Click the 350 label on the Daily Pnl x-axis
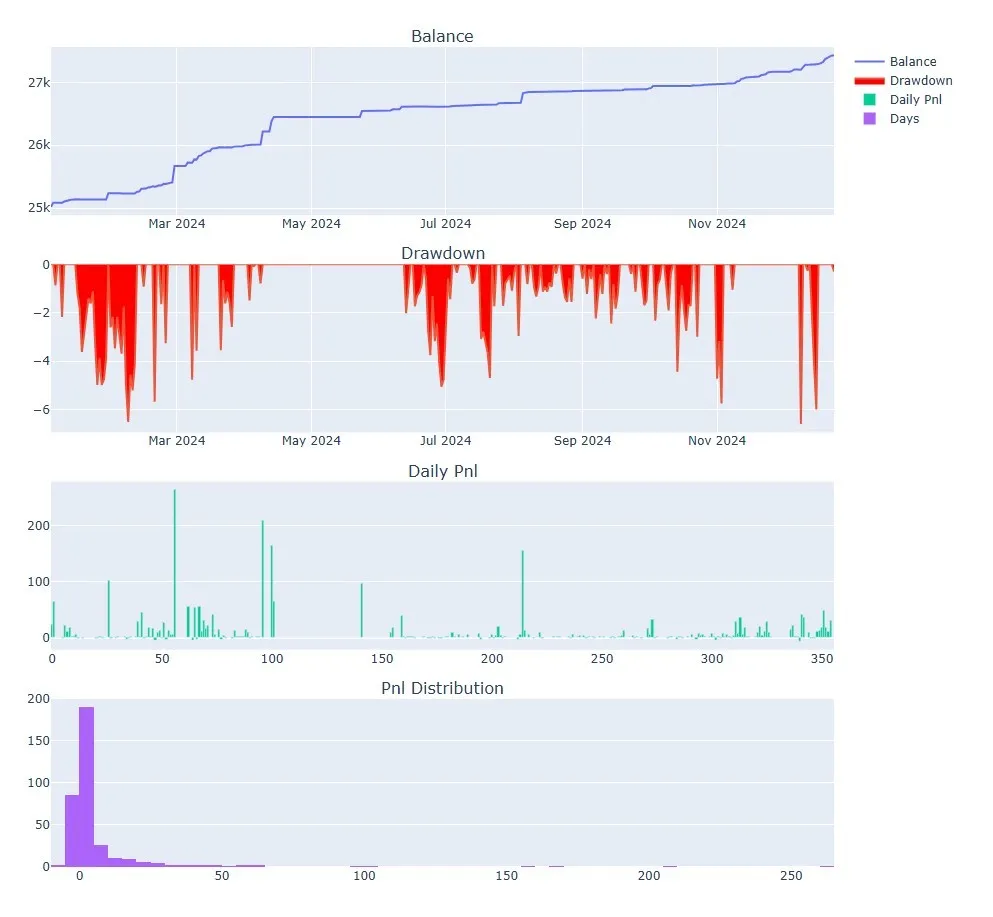 tap(822, 659)
